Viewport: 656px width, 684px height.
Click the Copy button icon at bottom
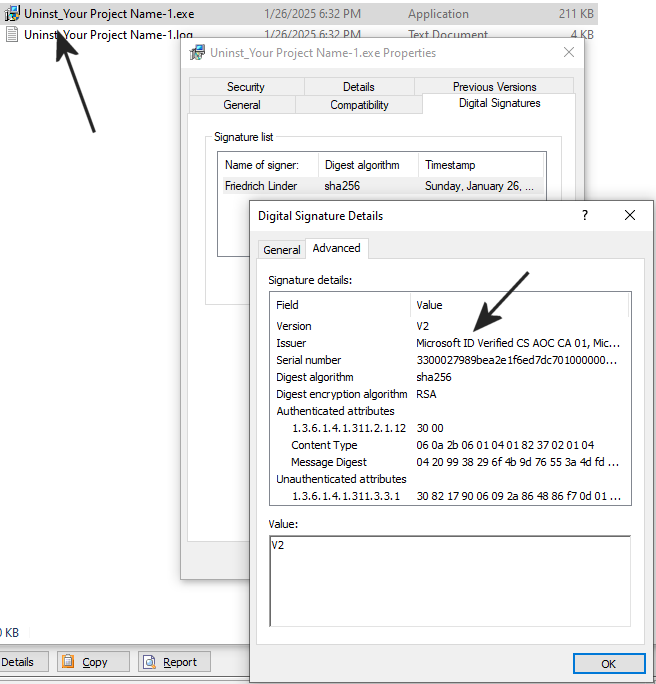point(69,662)
